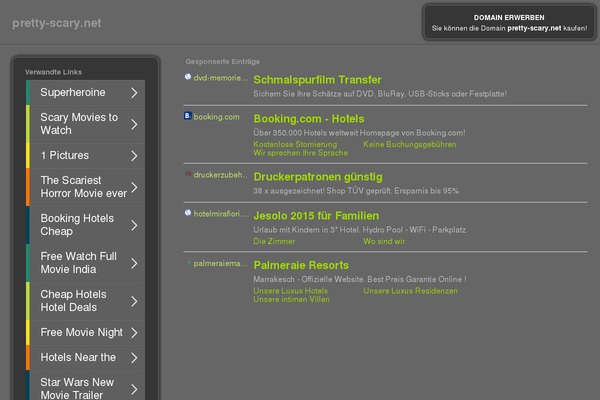Click the Gesponserte Einträge heading
The image size is (600, 400).
(223, 62)
